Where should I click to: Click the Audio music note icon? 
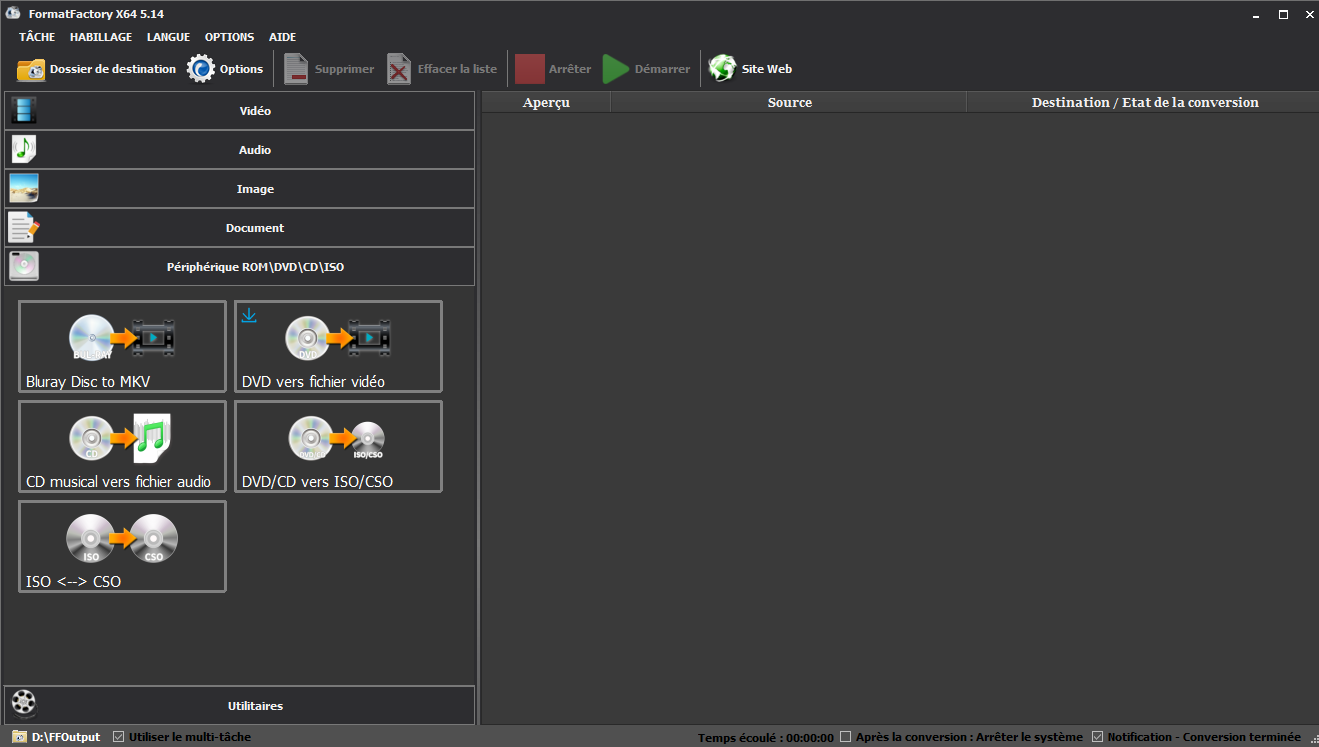24,150
